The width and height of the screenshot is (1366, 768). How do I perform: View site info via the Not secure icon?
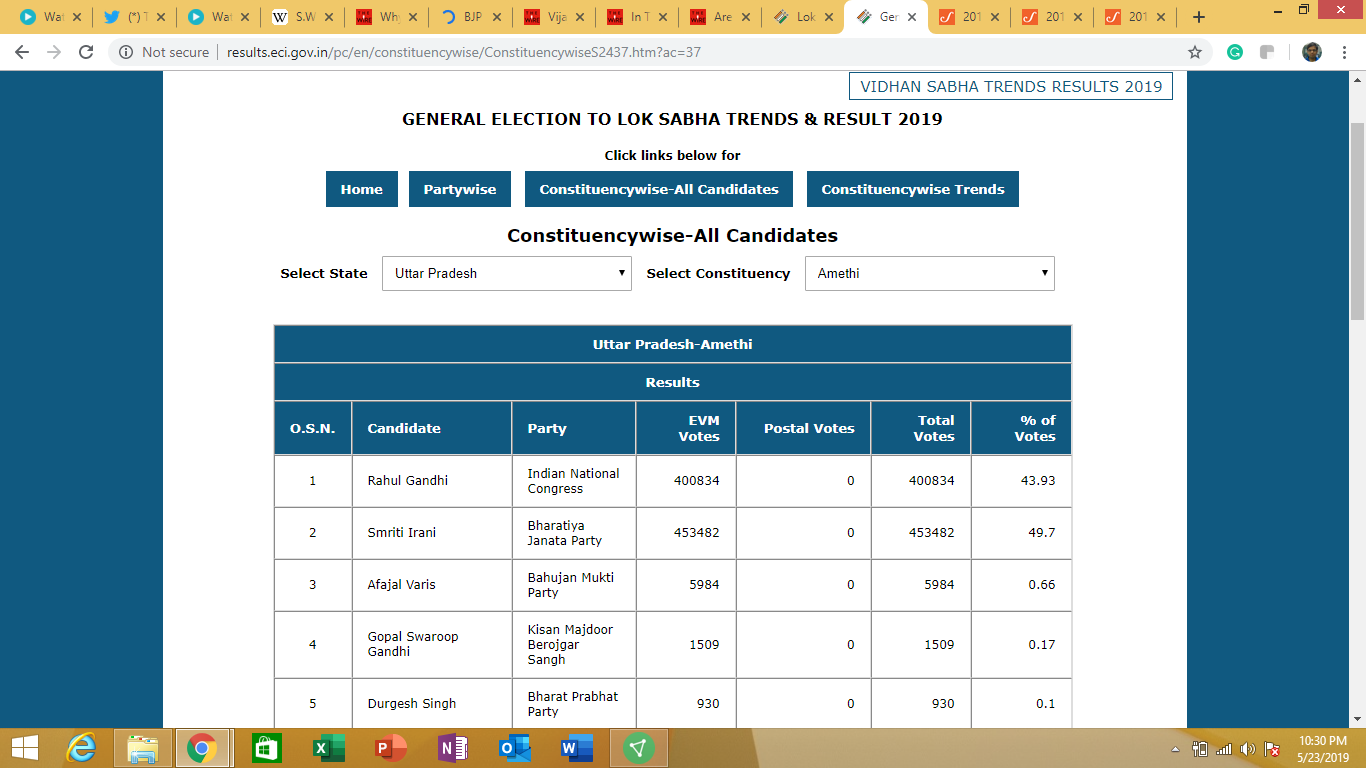(x=126, y=52)
